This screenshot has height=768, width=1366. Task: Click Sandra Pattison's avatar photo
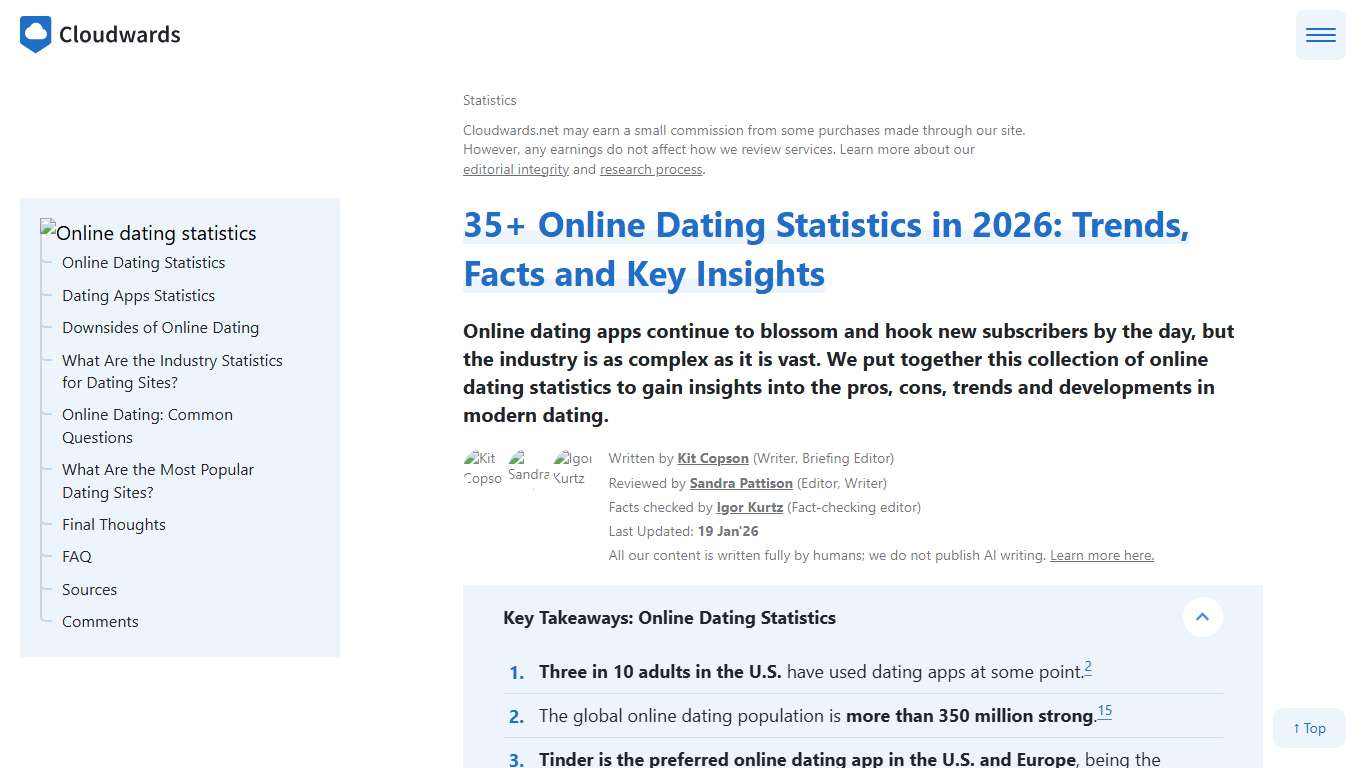pyautogui.click(x=528, y=468)
